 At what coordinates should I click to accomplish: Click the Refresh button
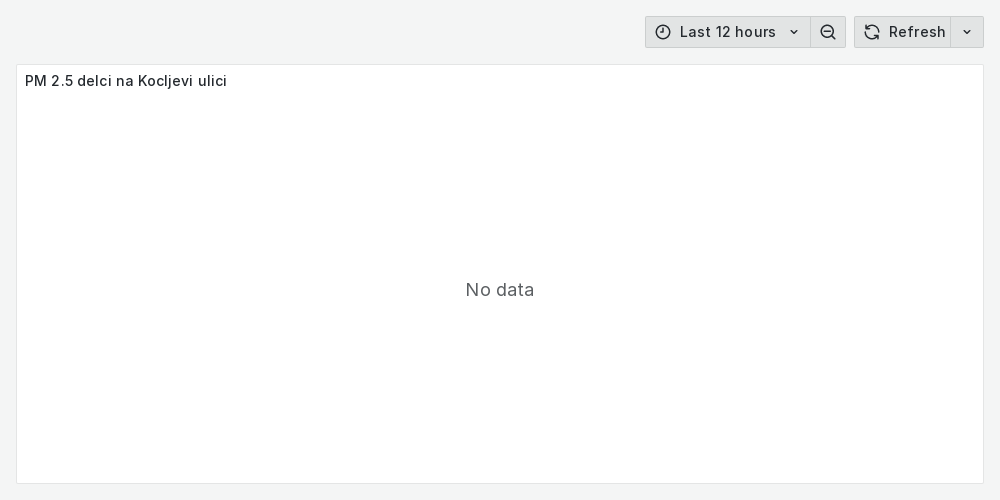(x=903, y=32)
